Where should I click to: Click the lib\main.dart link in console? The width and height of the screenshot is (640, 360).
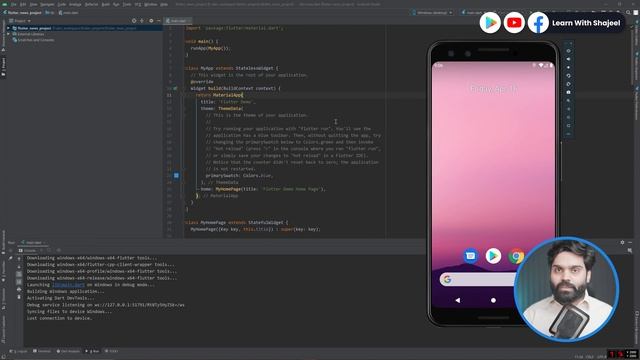point(68,285)
